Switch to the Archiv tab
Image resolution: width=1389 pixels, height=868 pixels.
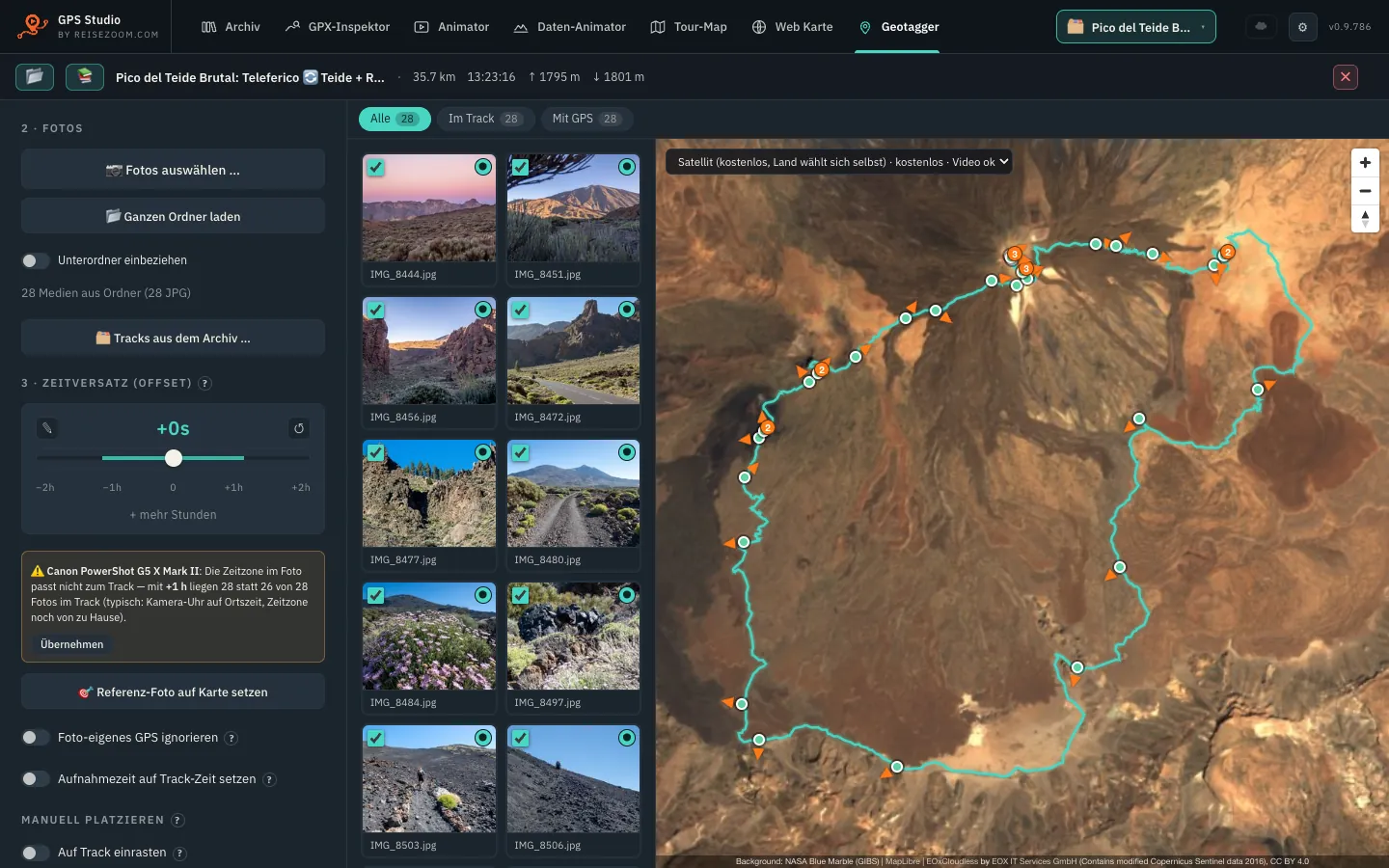pyautogui.click(x=231, y=27)
